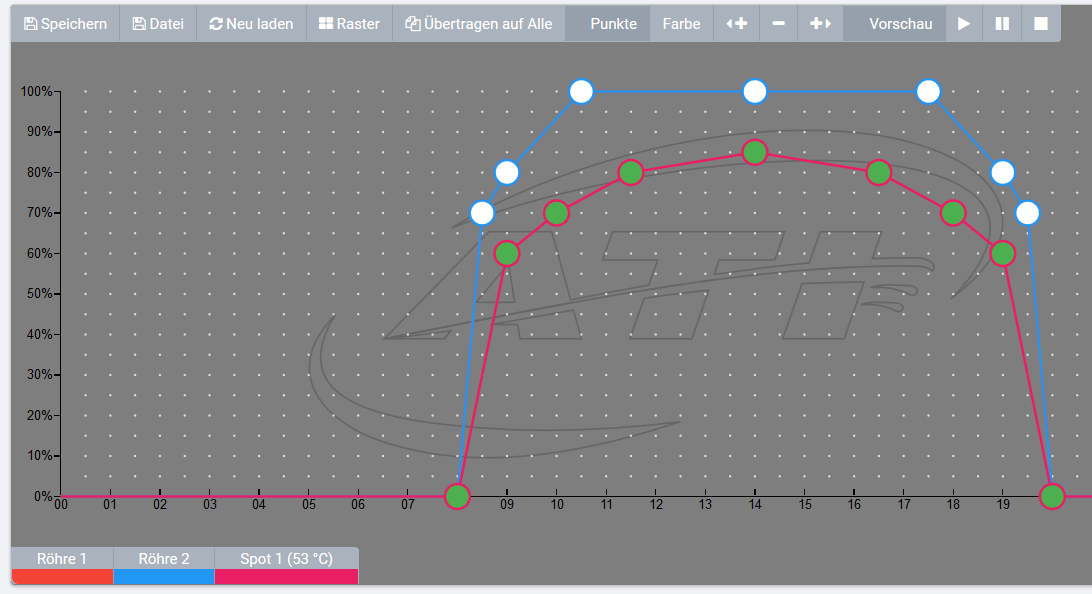The height and width of the screenshot is (594, 1092).
Task: Click the Vorschau preview label
Action: click(x=900, y=23)
